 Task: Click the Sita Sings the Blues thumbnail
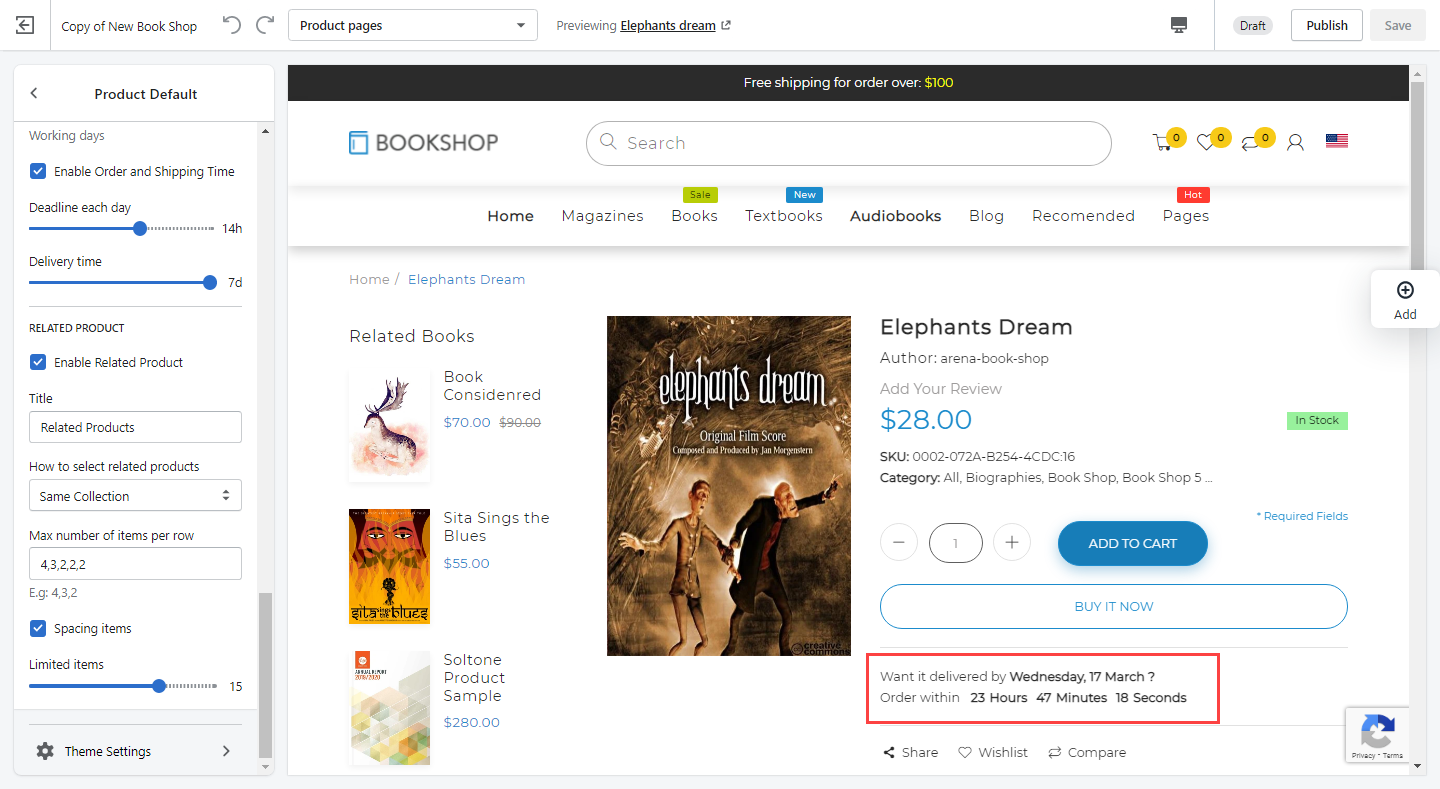390,566
